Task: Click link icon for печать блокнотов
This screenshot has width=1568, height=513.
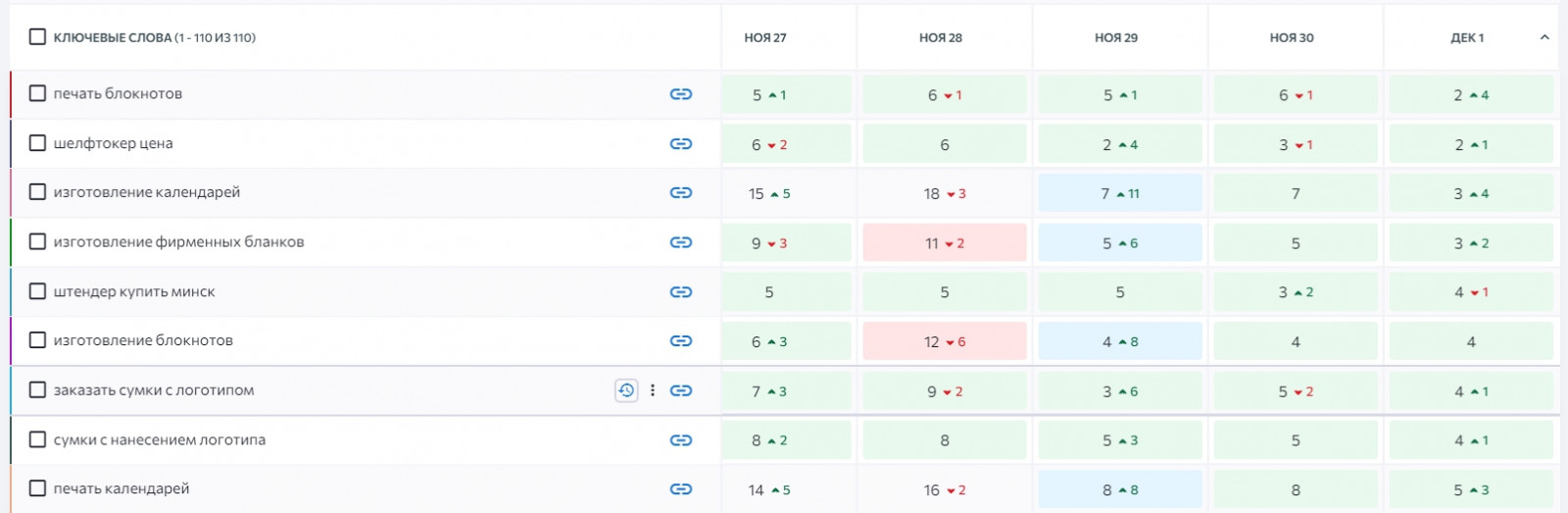Action: click(681, 94)
